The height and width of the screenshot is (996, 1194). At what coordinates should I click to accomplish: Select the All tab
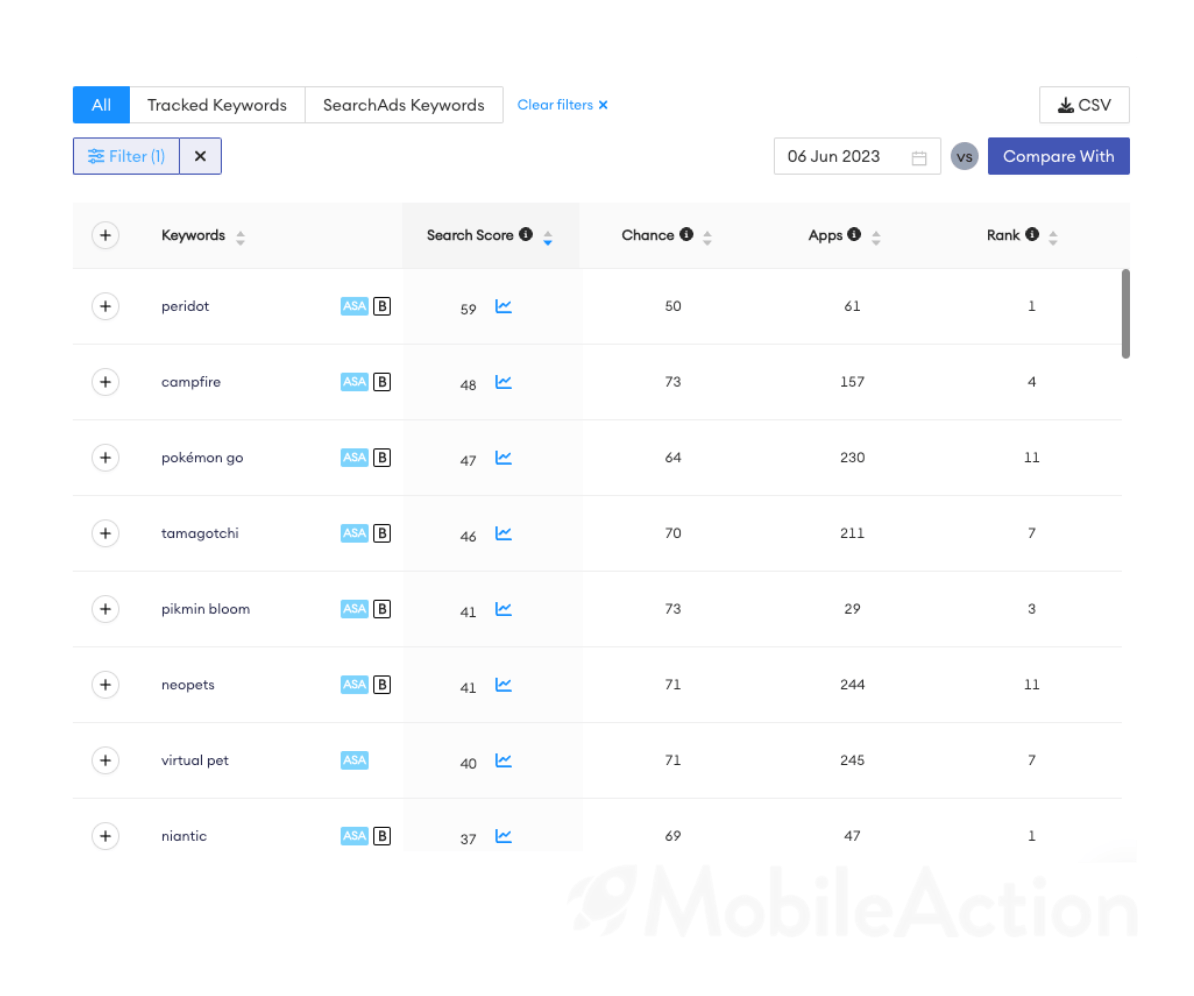click(x=101, y=105)
